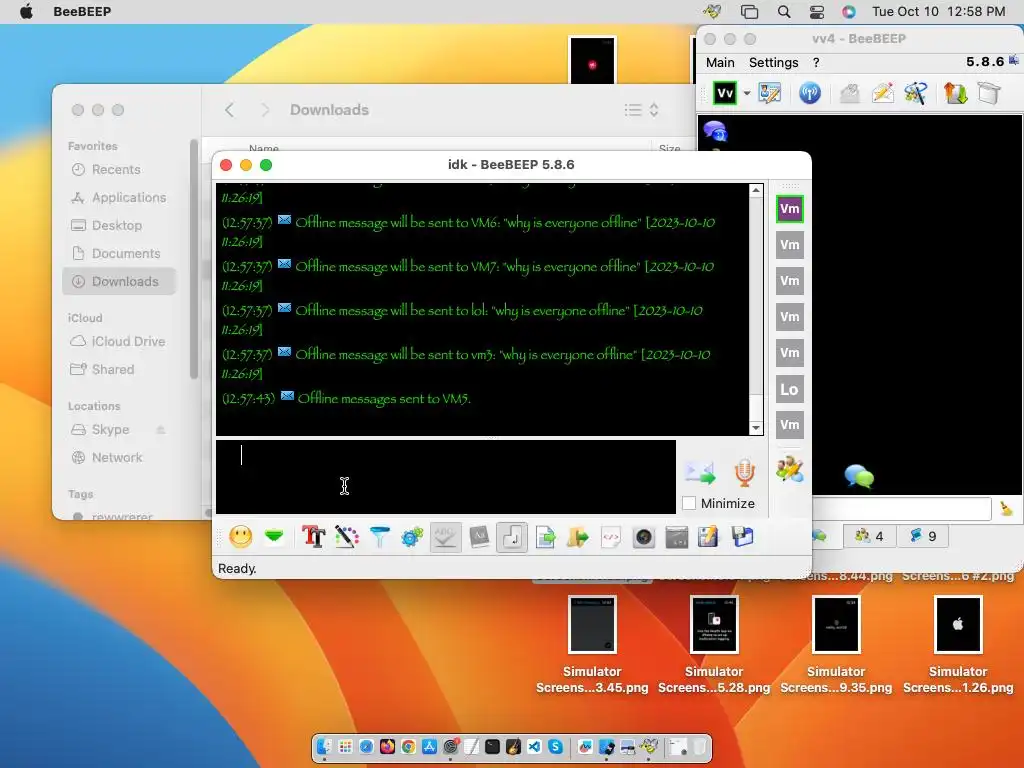1024x768 pixels.
Task: Click the edit profile vCard icon
Action: (x=769, y=93)
